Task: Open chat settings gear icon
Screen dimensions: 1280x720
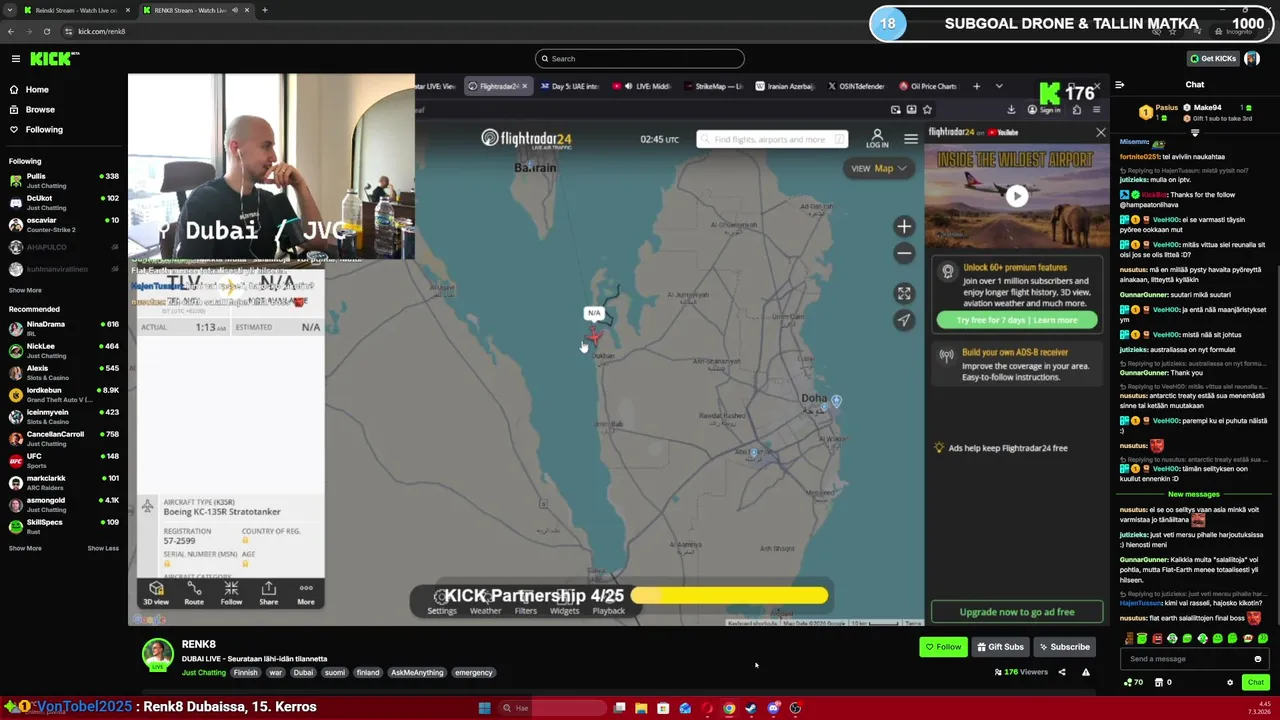Action: tap(1230, 683)
